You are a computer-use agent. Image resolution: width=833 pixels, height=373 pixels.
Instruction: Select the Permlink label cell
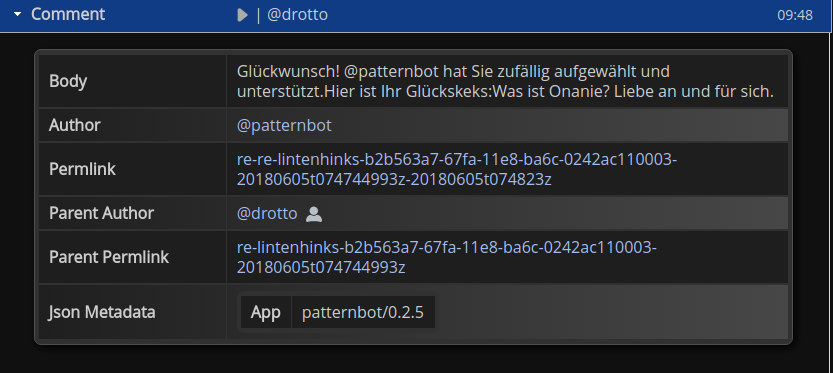coord(133,169)
